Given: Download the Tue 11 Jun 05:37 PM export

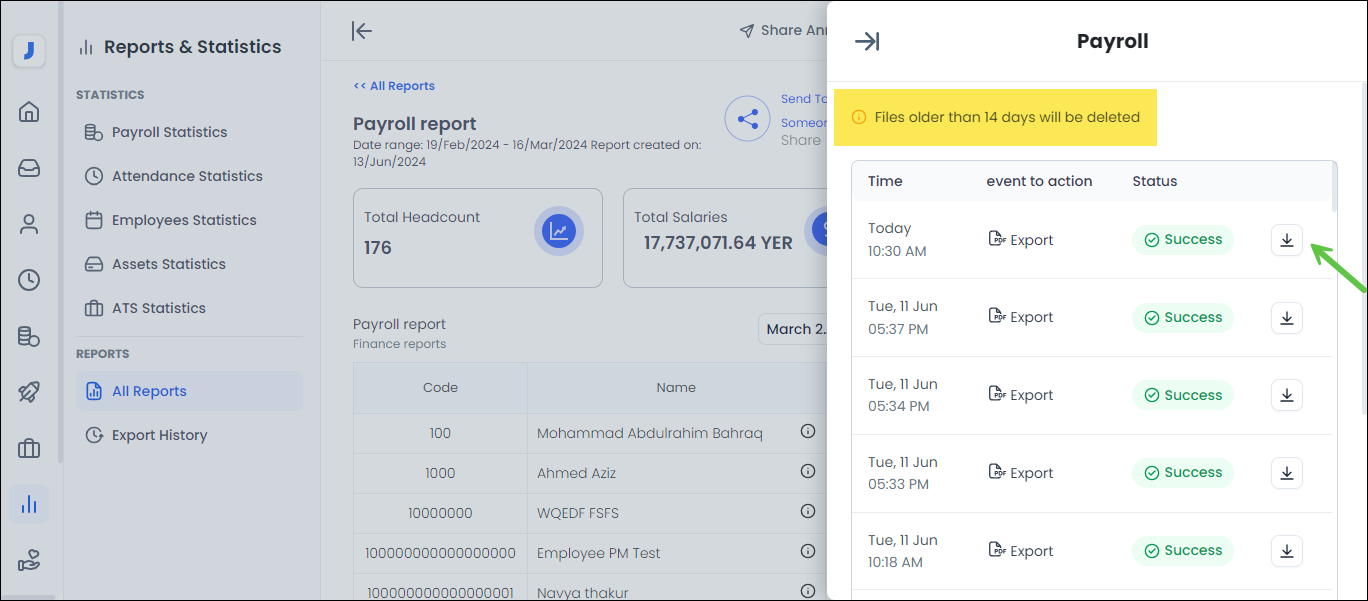Looking at the screenshot, I should pos(1286,317).
